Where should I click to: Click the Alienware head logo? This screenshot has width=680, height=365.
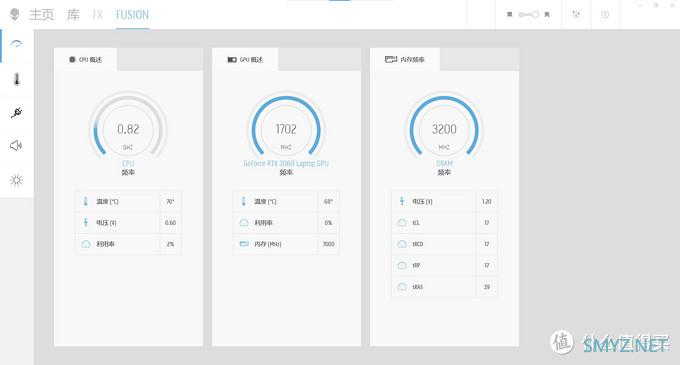click(x=15, y=14)
